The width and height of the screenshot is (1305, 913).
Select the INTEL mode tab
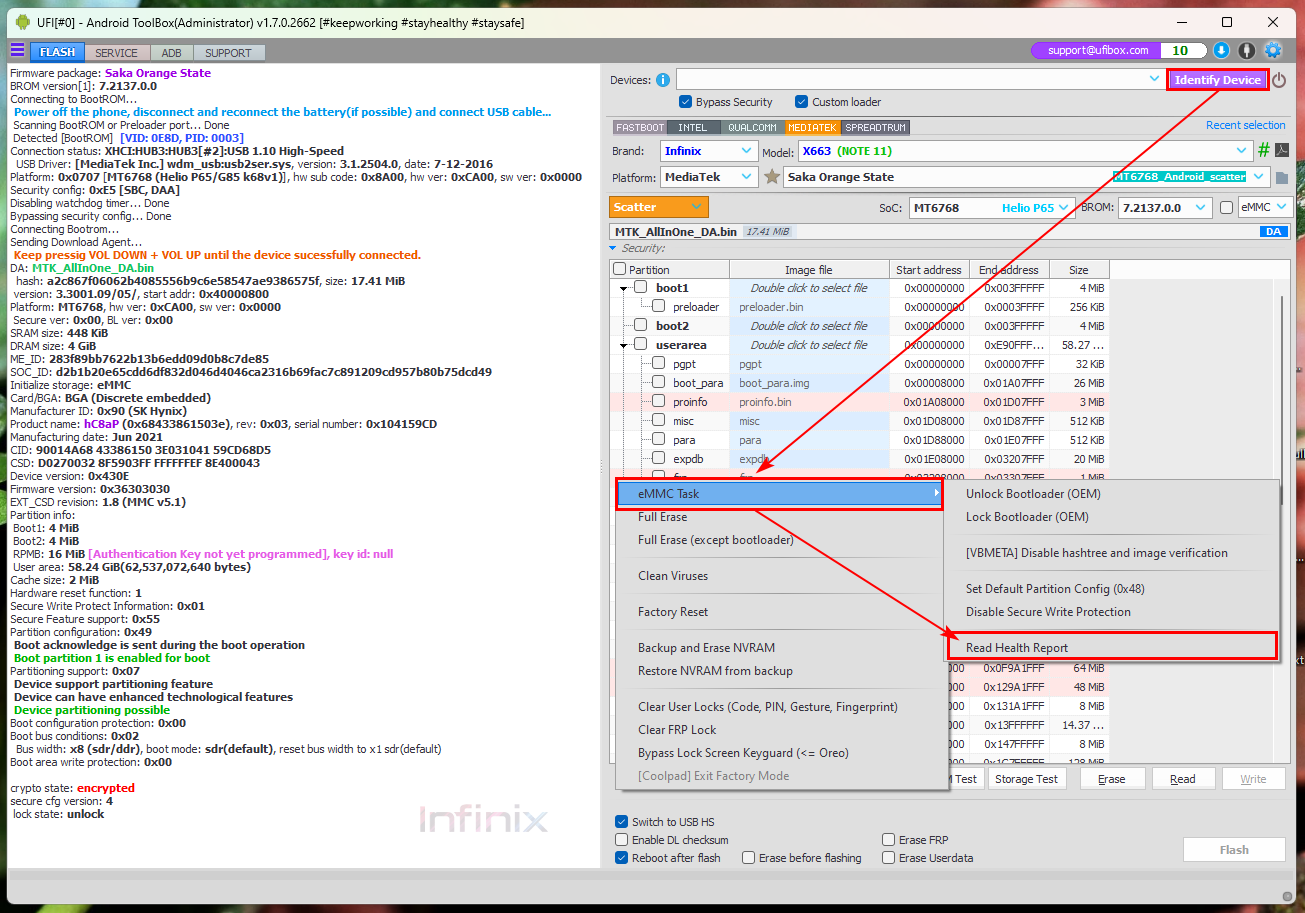click(693, 128)
